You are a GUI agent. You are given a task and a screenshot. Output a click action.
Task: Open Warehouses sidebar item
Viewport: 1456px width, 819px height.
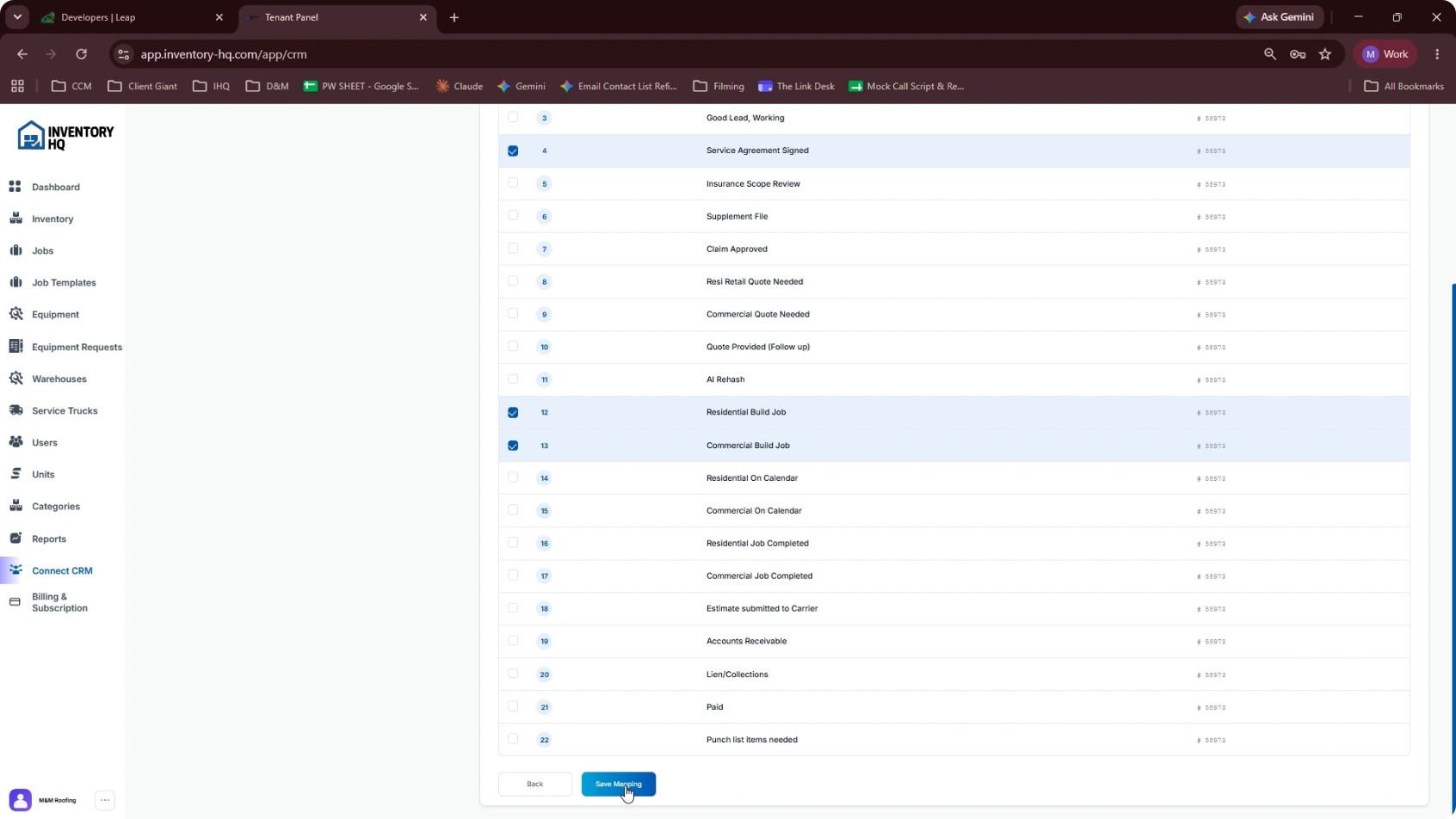59,379
